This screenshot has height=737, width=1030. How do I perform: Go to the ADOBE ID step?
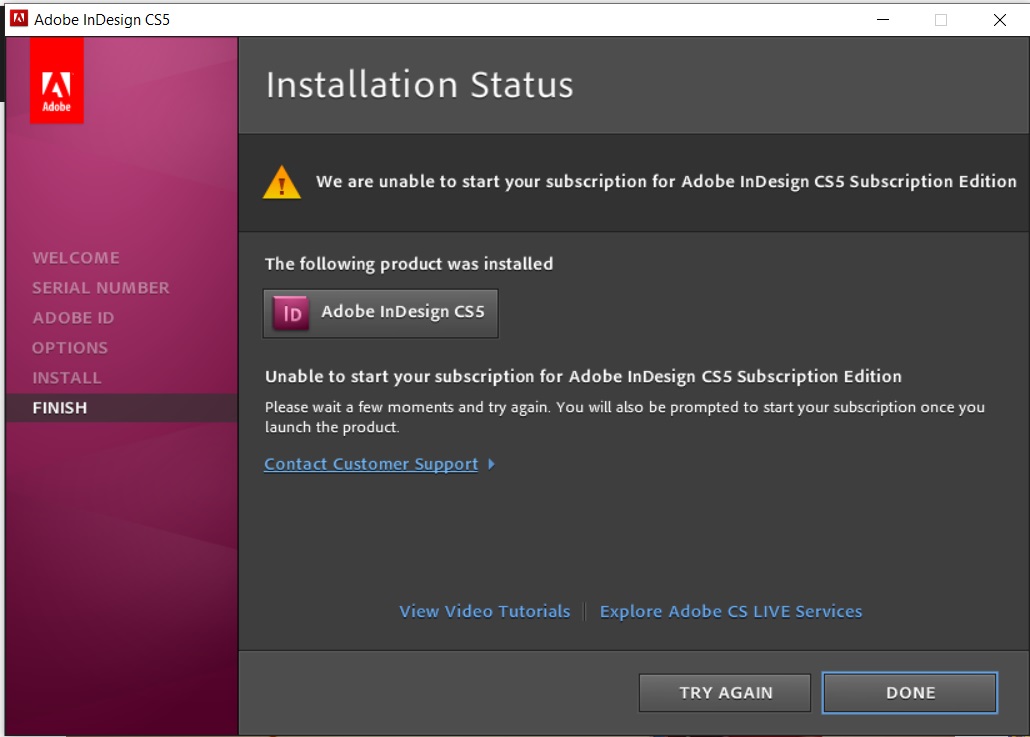[x=73, y=318]
